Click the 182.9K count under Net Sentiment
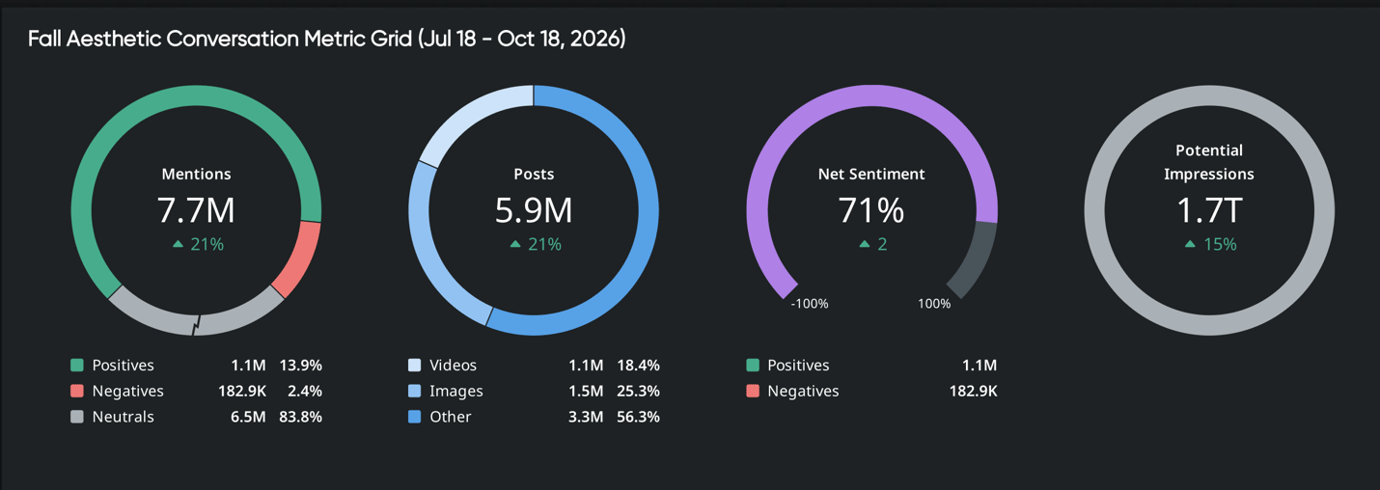Viewport: 1380px width, 490px height. [x=973, y=391]
